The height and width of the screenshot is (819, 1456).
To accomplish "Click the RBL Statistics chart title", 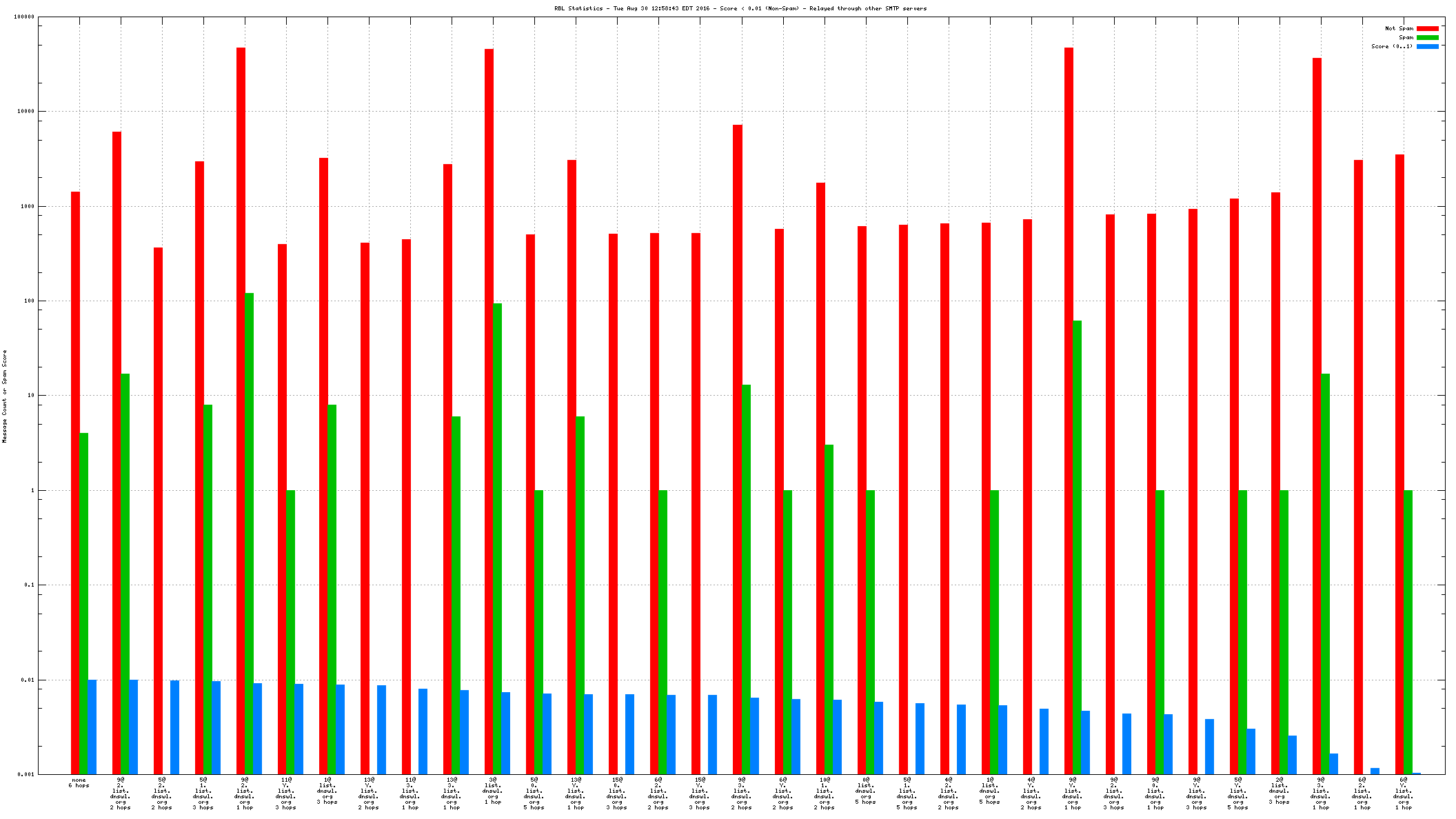I will point(740,8).
